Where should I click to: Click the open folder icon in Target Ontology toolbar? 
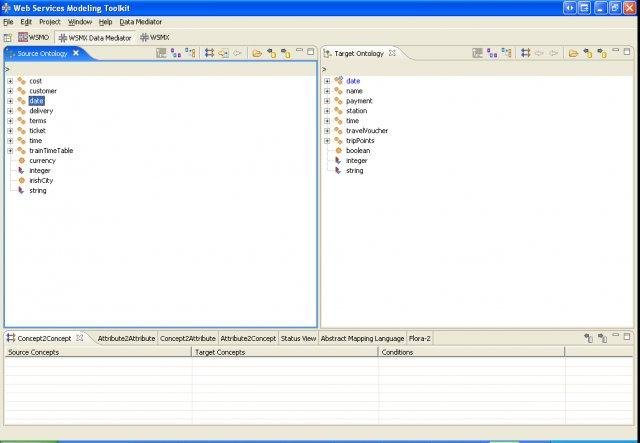[573, 53]
